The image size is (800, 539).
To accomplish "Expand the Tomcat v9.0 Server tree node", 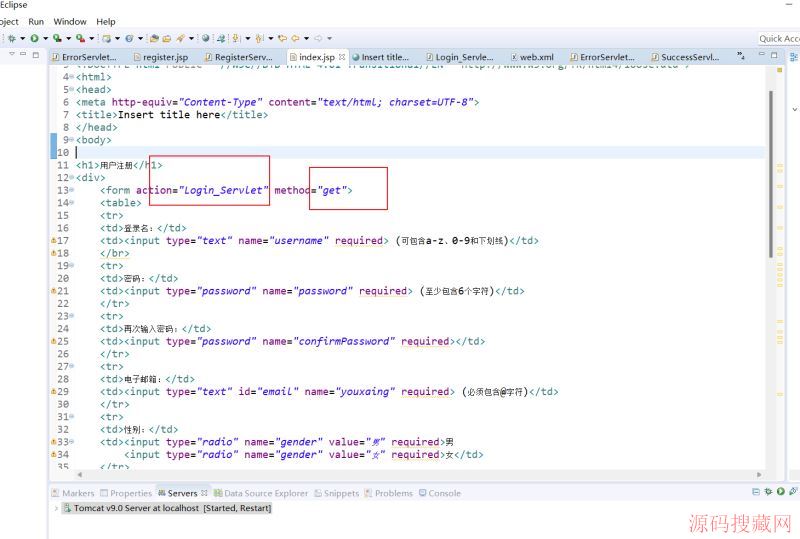I will (x=56, y=508).
